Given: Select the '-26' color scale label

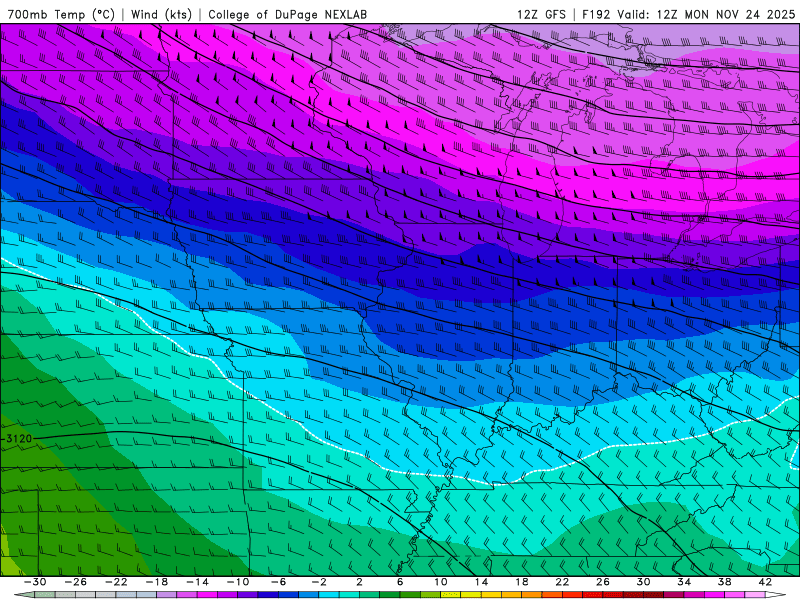Looking at the screenshot, I should (76, 582).
